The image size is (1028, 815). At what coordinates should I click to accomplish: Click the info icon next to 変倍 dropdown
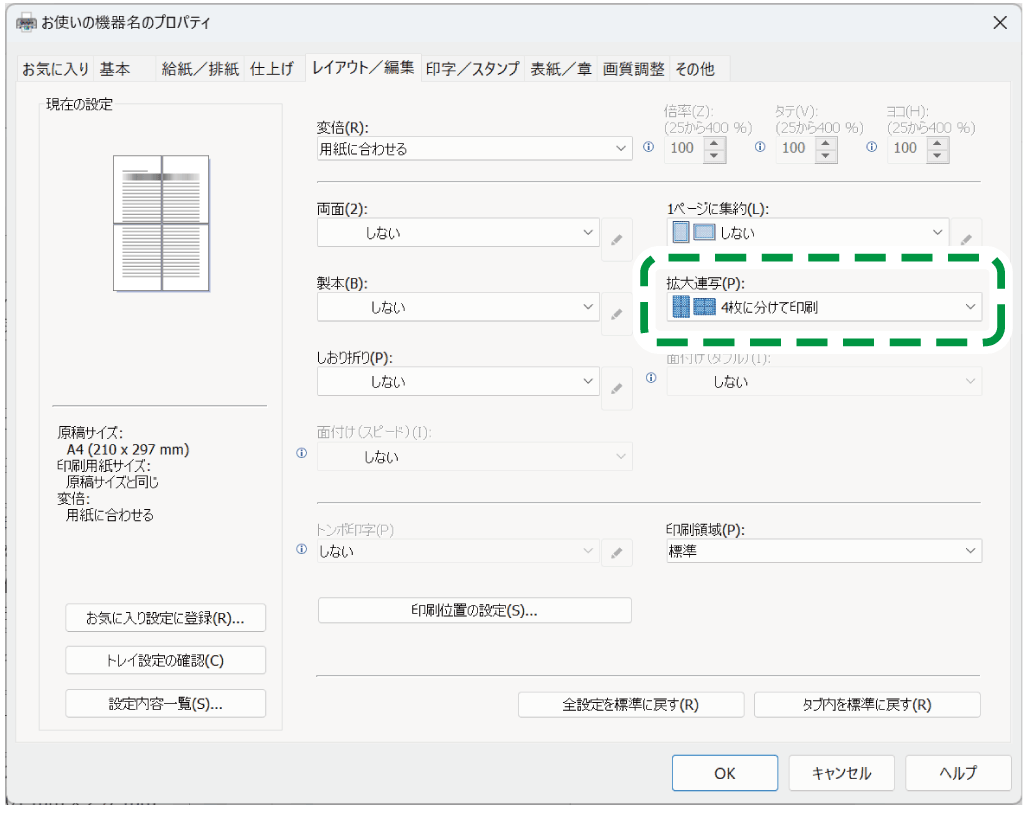click(x=647, y=147)
